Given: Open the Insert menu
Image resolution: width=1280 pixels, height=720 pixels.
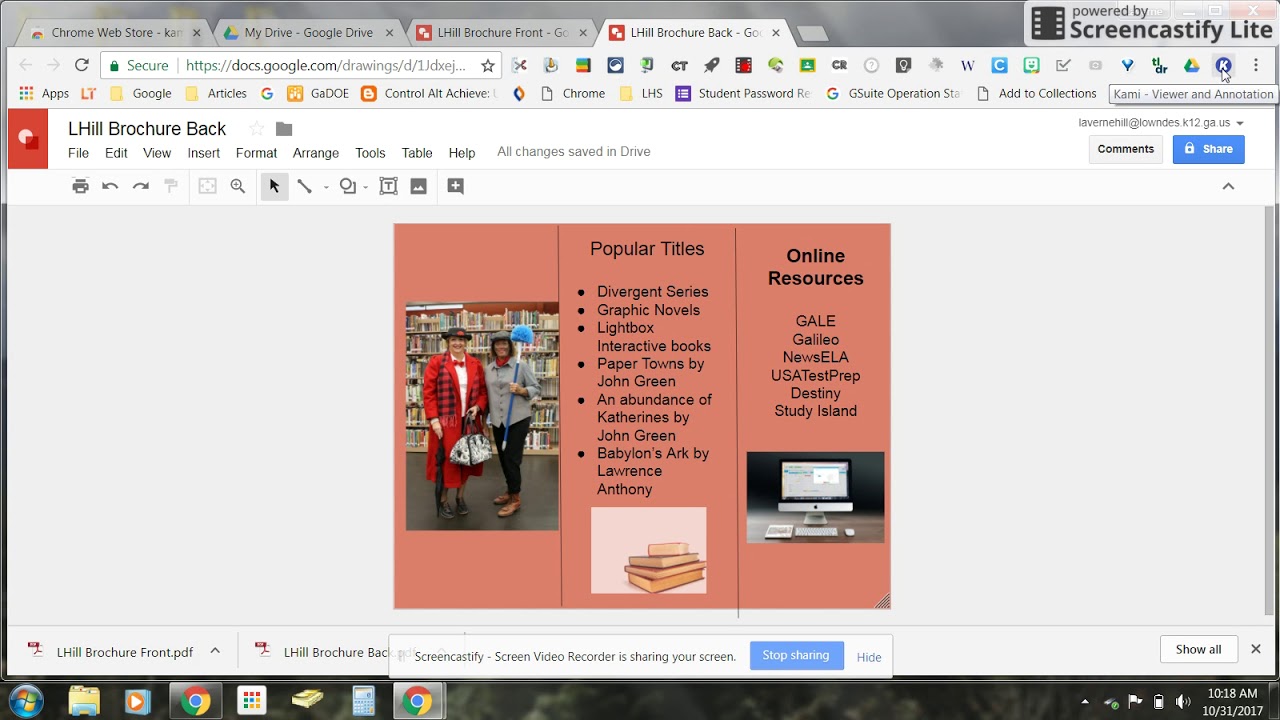Looking at the screenshot, I should coord(204,153).
